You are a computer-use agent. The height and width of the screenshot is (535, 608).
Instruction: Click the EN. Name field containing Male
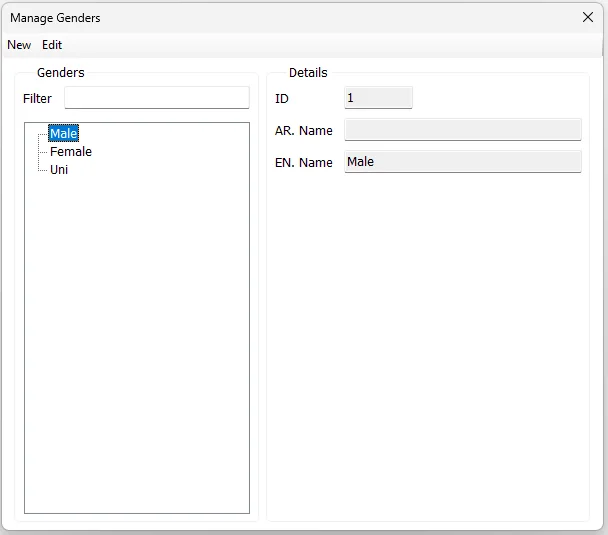click(463, 162)
